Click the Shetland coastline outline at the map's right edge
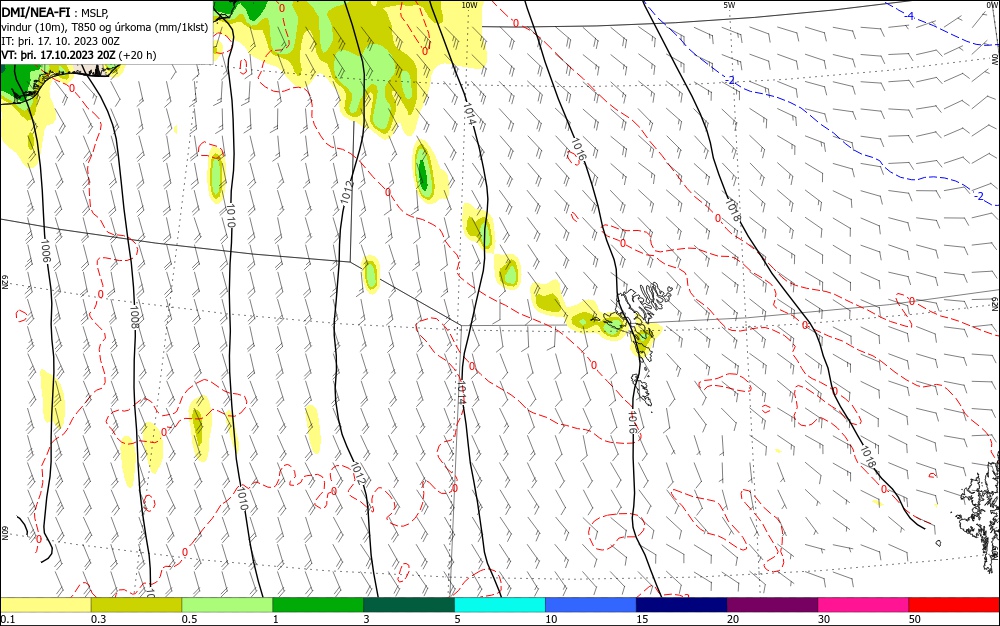The height and width of the screenshot is (626, 1000). [979, 516]
